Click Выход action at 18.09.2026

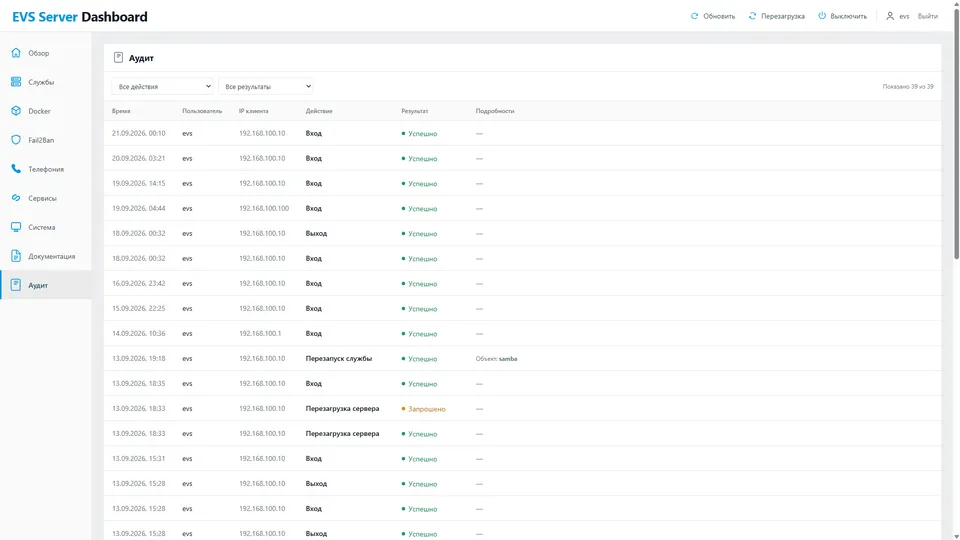316,233
